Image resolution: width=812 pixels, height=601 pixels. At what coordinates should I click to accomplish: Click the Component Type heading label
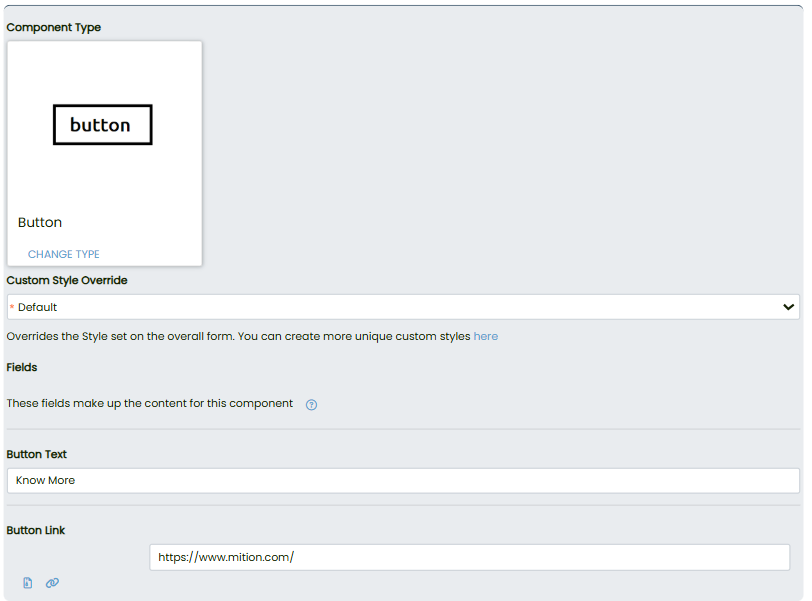click(53, 27)
